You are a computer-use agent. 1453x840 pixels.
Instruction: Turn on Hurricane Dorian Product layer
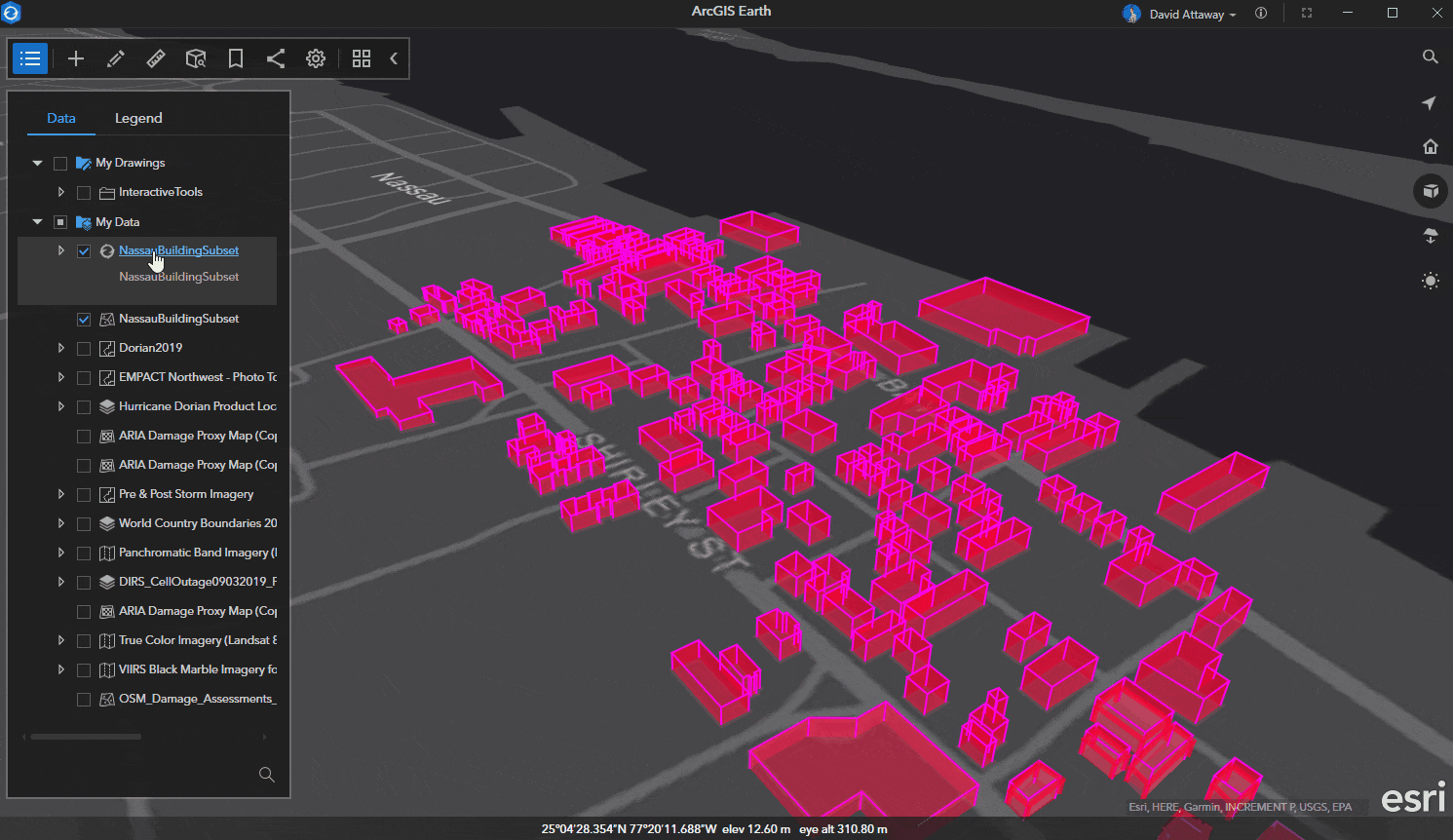point(84,407)
